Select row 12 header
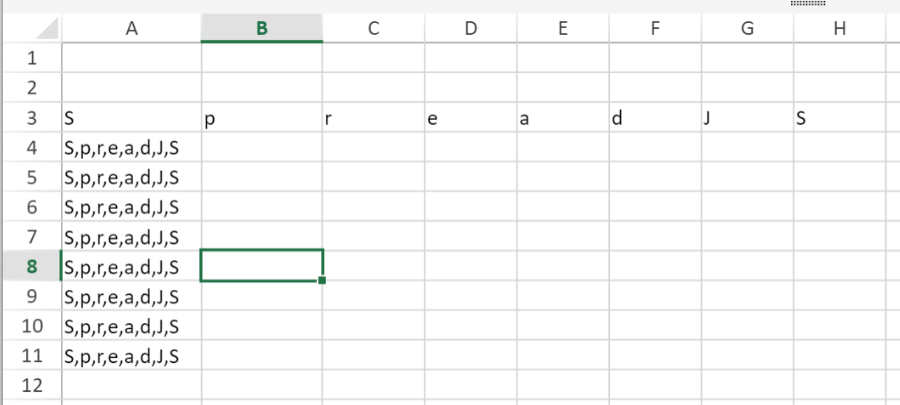This screenshot has height=405, width=900. [x=30, y=385]
